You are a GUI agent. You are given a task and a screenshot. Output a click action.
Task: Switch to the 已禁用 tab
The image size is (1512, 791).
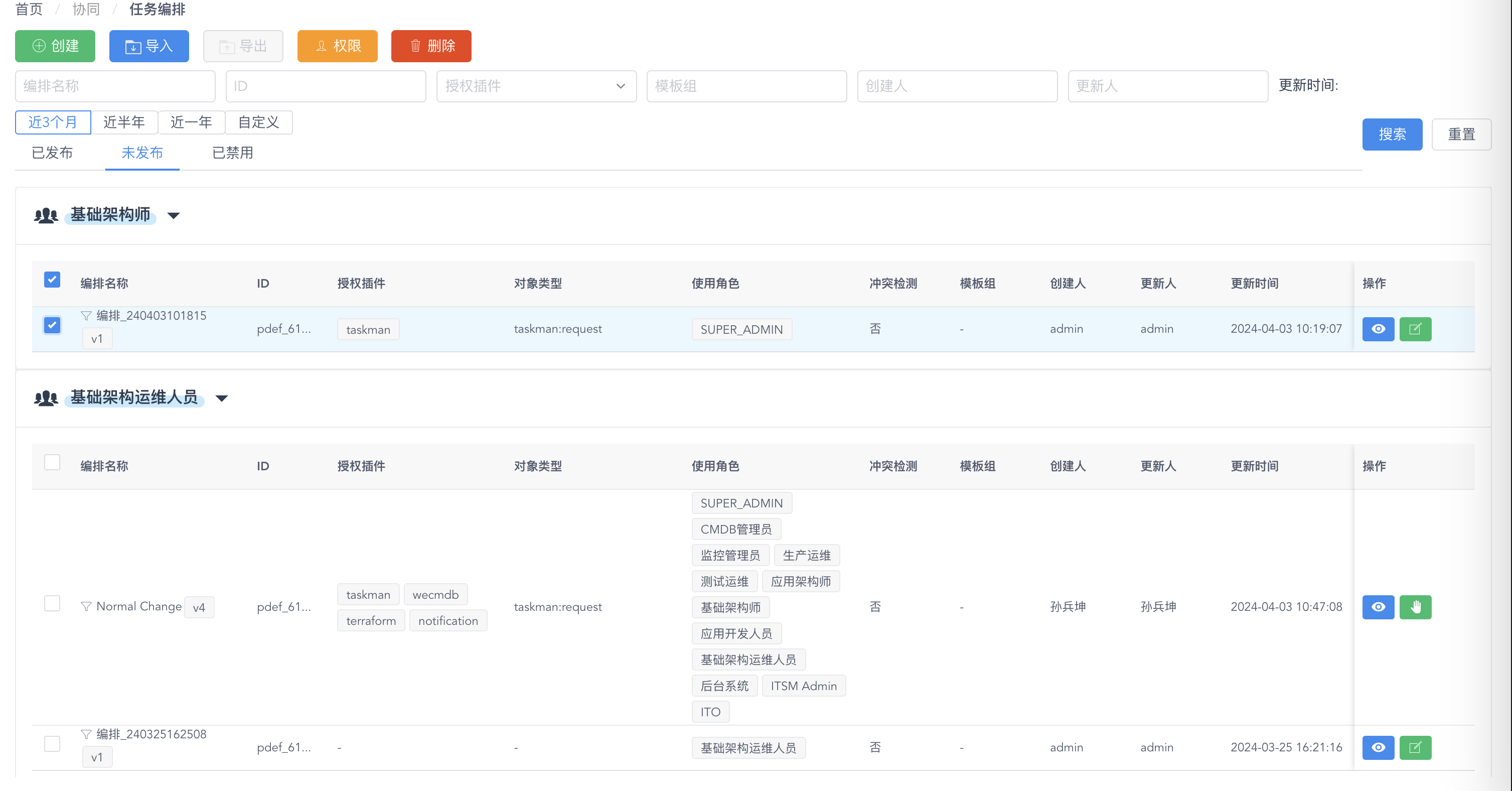[x=232, y=153]
